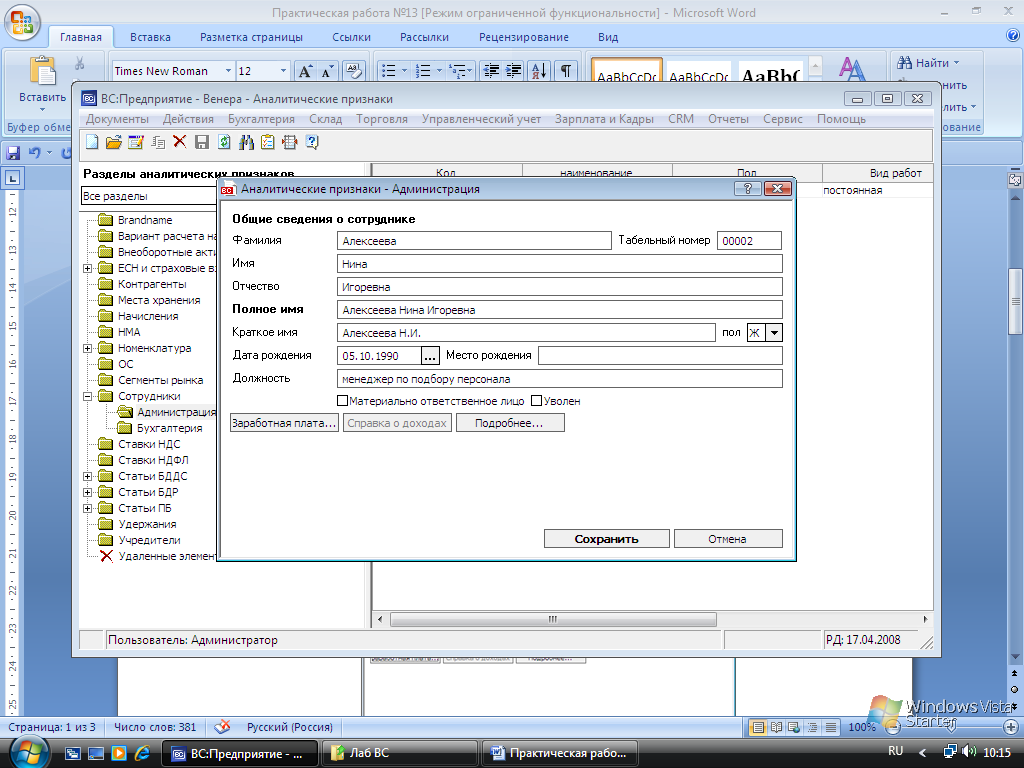
Task: Open the Зарплата и Кадры menu
Action: tap(604, 119)
